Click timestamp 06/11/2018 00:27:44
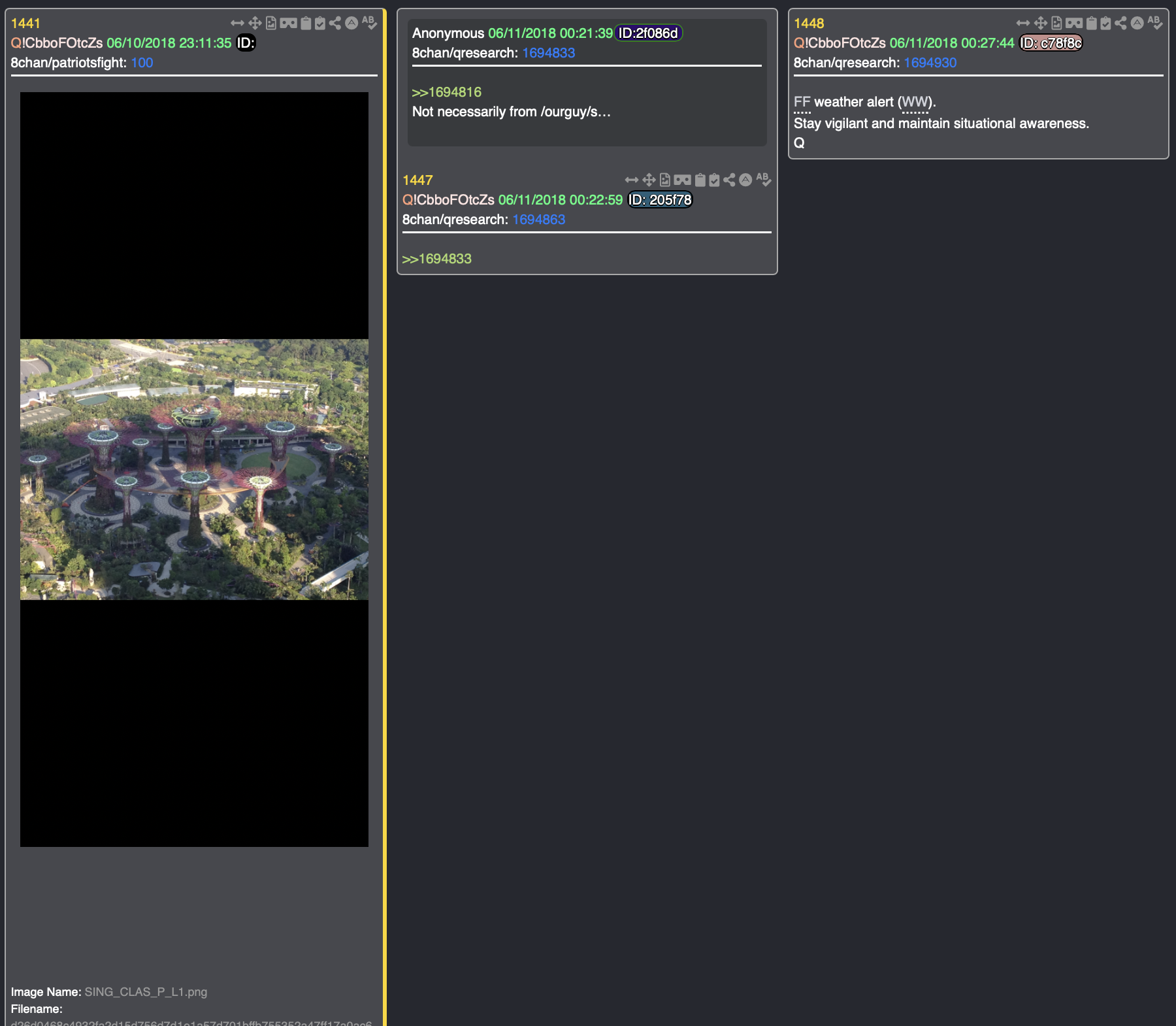 coord(952,43)
